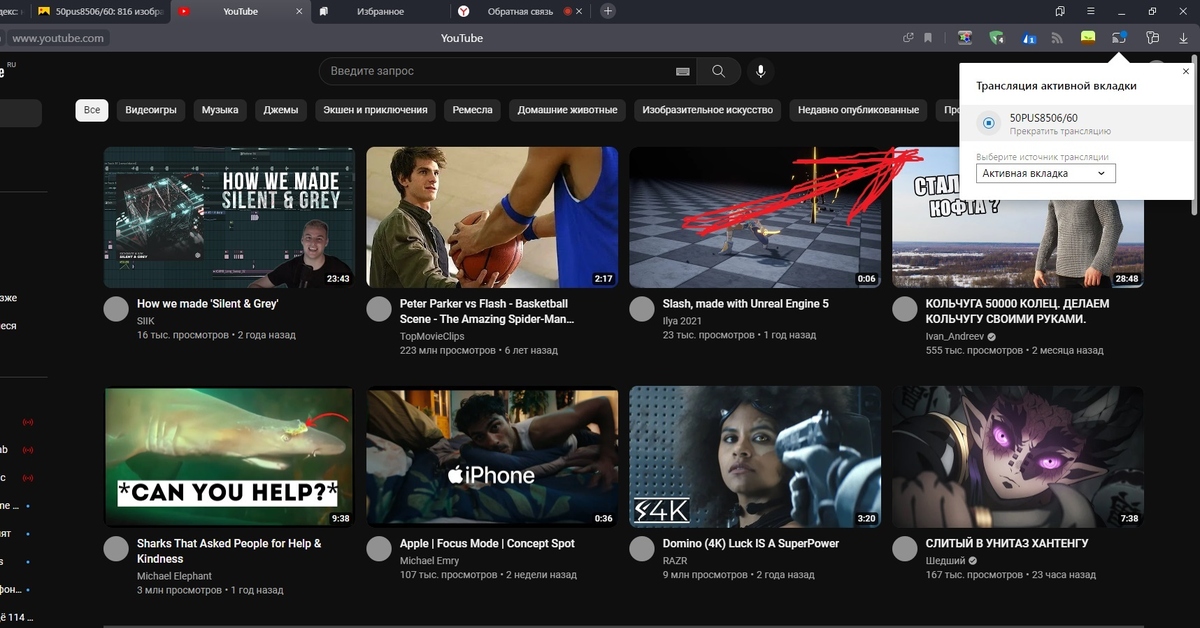The image size is (1200, 628).
Task: Start voice search with the microphone icon
Action: pos(761,72)
